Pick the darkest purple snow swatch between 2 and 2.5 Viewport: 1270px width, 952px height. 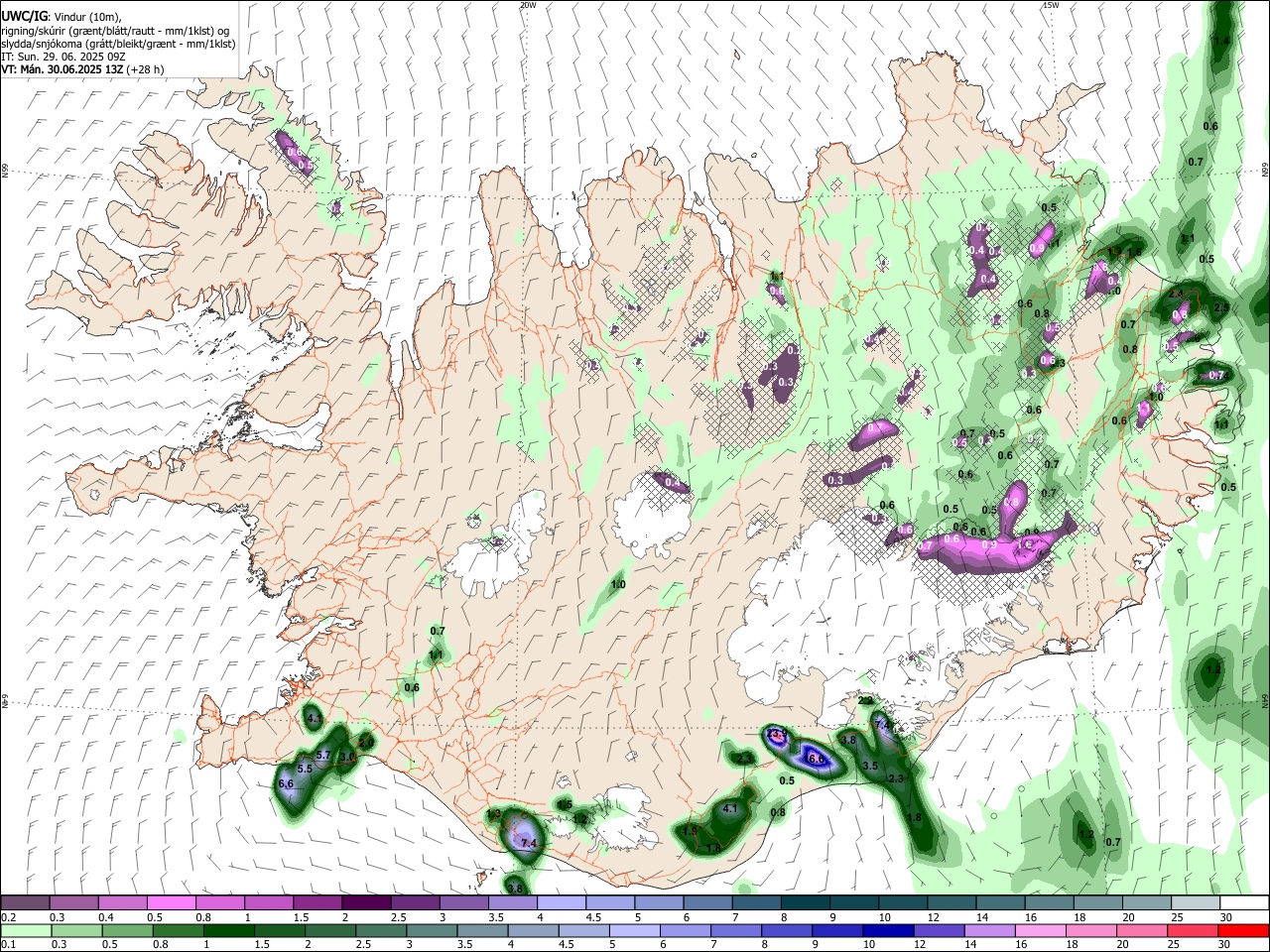366,903
